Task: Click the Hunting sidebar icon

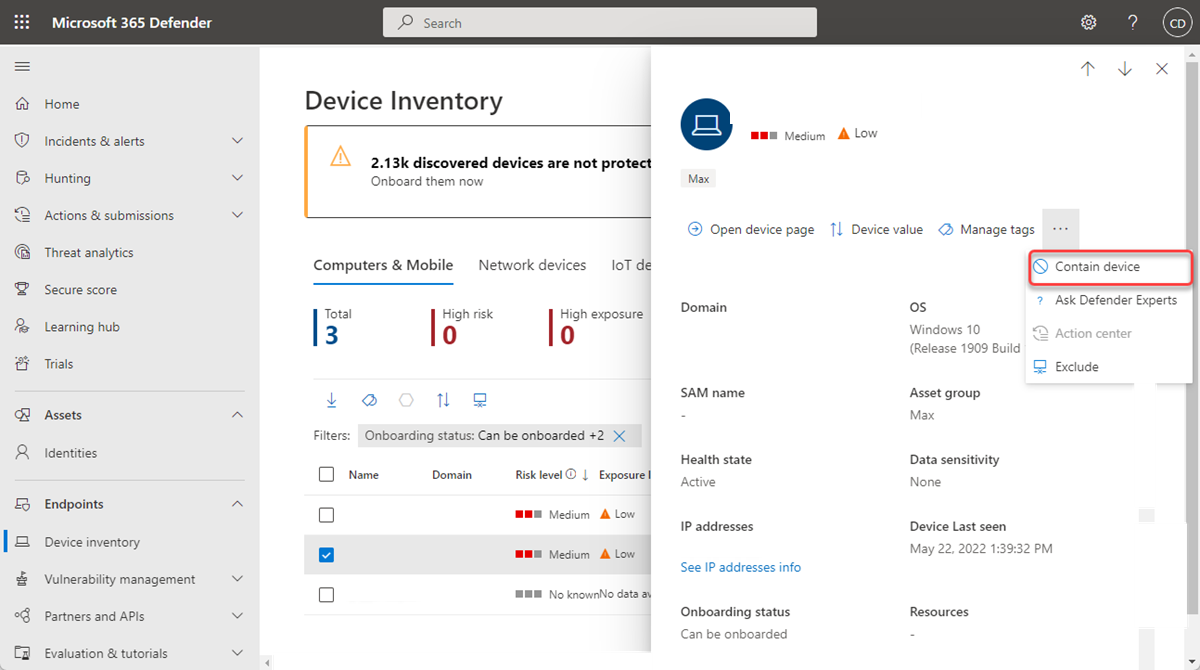Action: [22, 178]
